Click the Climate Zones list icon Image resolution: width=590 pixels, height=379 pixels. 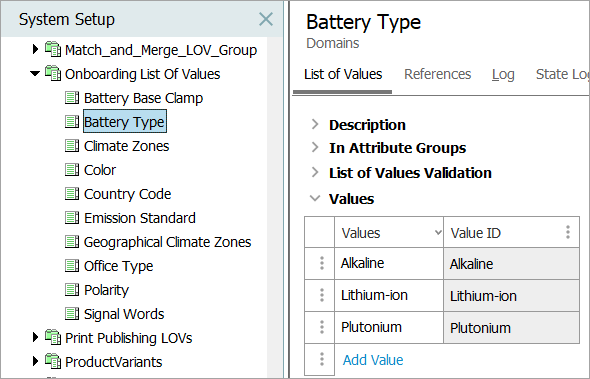point(72,146)
